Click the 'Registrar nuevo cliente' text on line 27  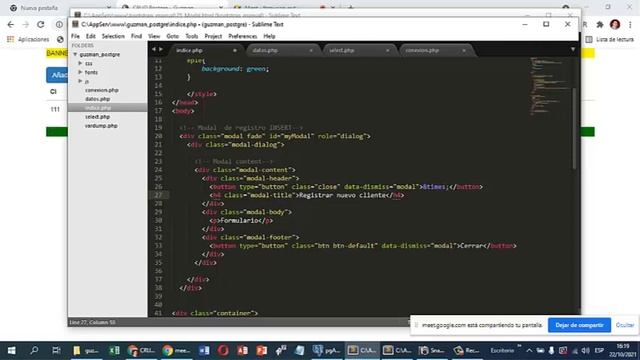click(x=342, y=196)
